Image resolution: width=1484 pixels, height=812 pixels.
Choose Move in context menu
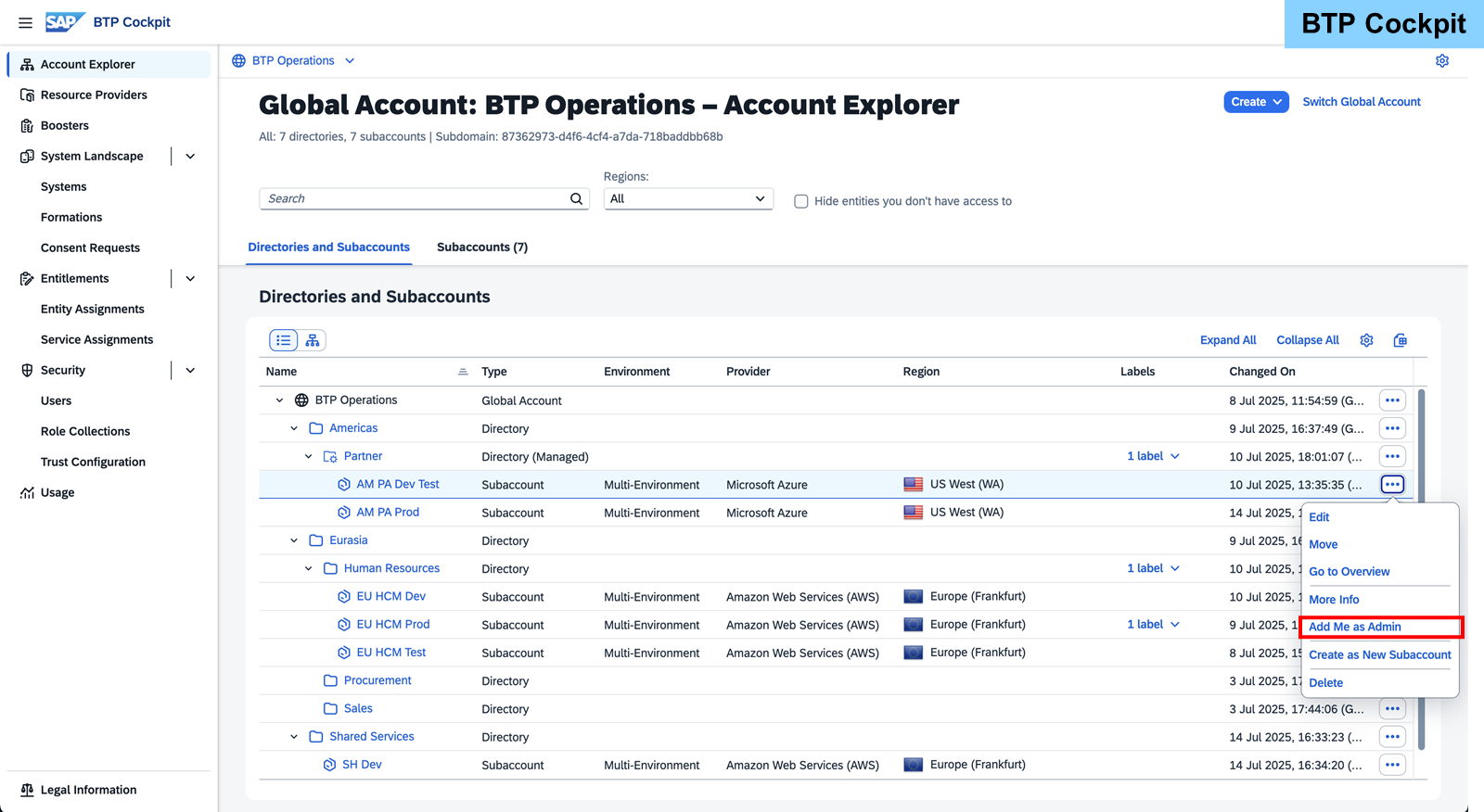coord(1324,544)
